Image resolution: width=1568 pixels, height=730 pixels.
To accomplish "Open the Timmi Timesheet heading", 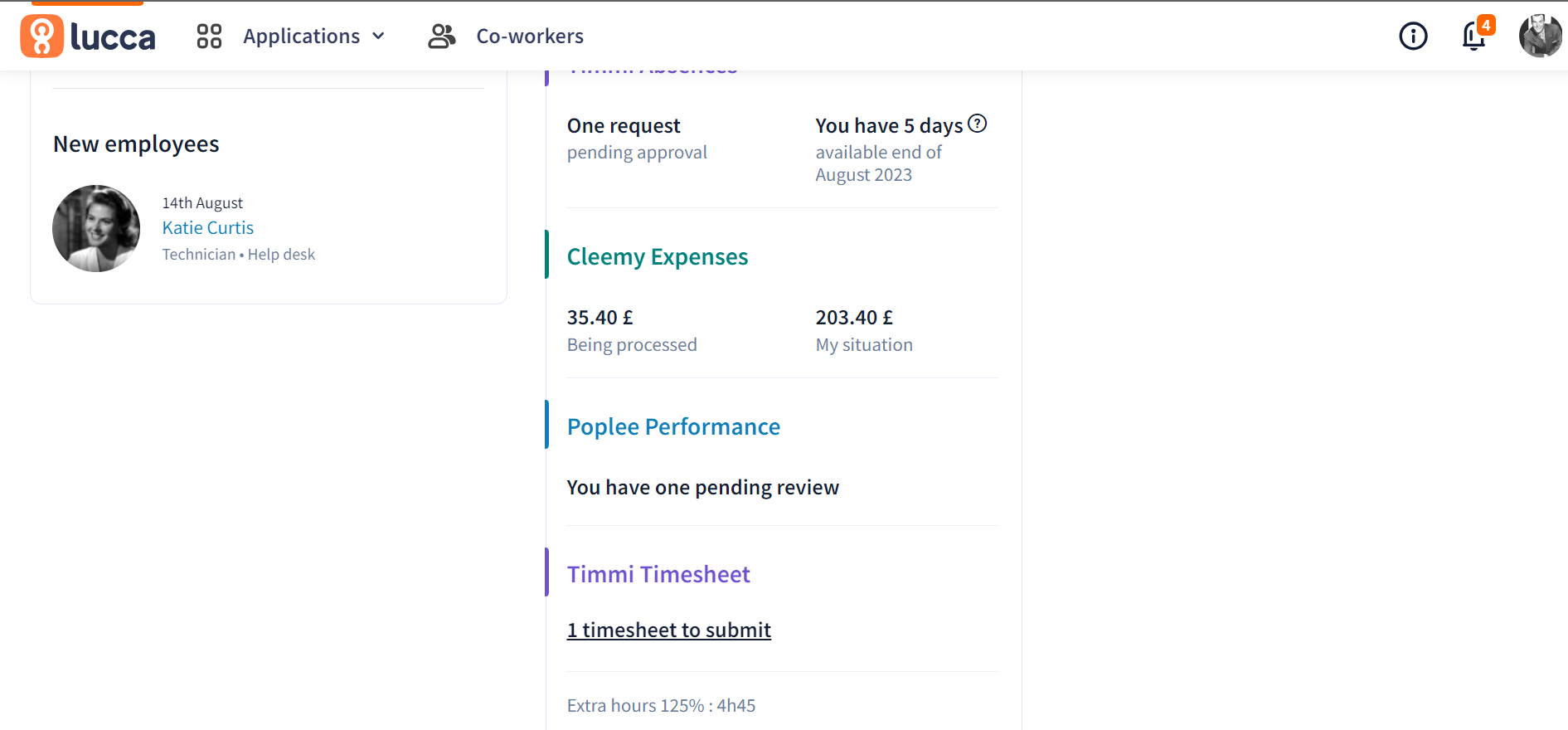I will tap(658, 575).
